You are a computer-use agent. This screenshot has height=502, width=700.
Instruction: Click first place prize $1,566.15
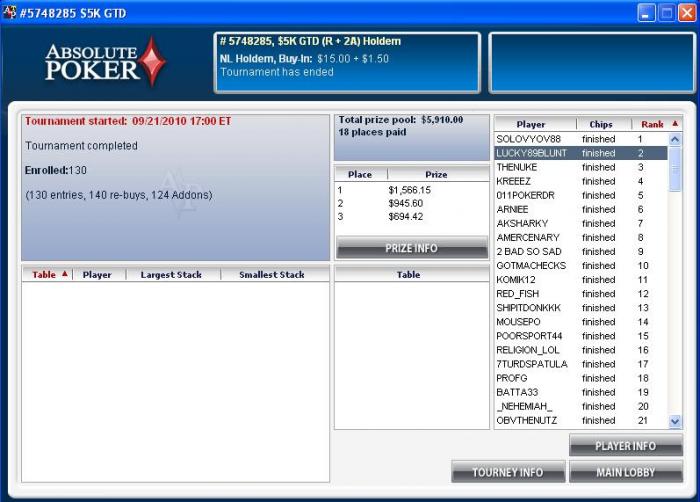[409, 190]
